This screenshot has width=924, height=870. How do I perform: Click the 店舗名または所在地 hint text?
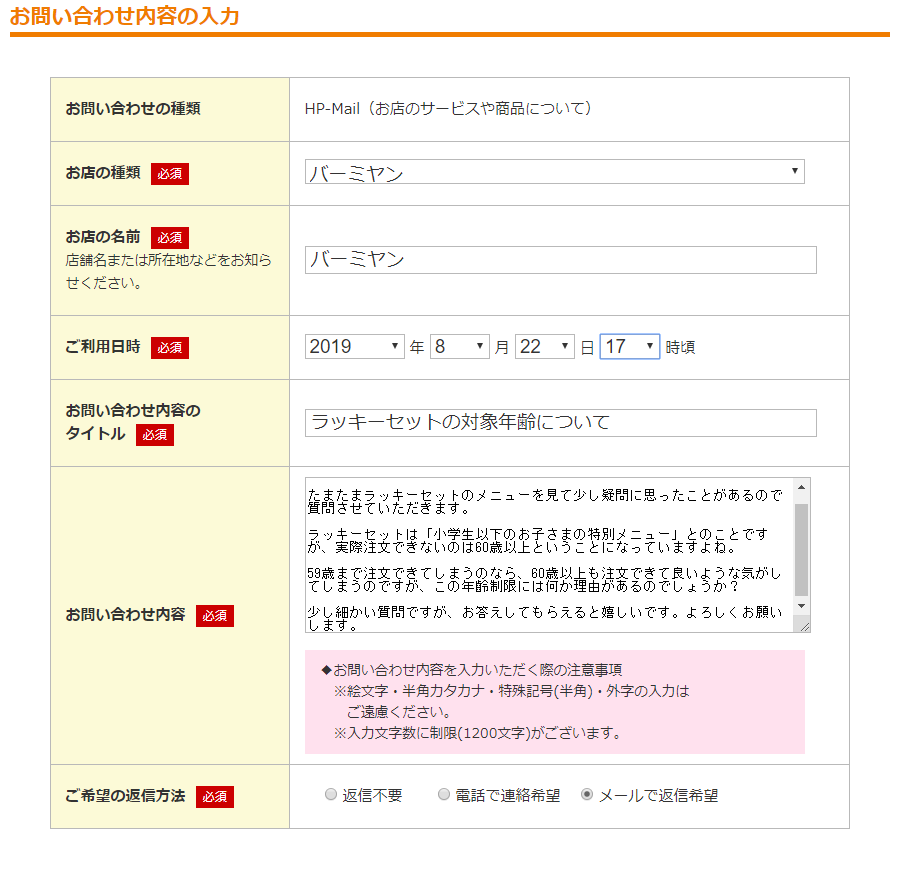click(169, 272)
